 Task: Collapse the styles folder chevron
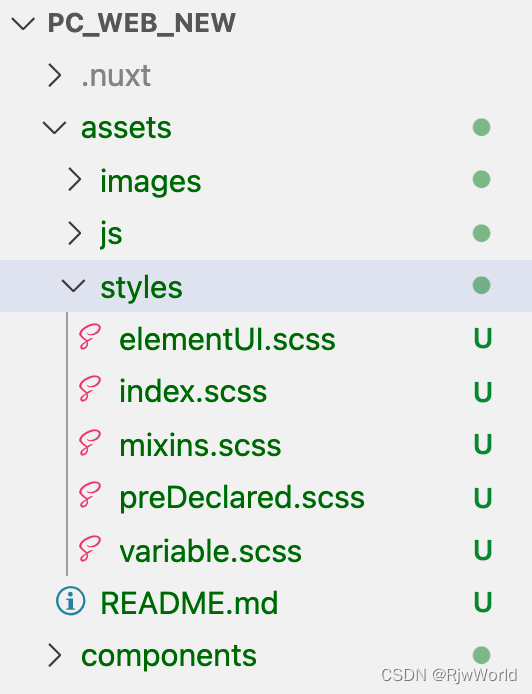73,285
